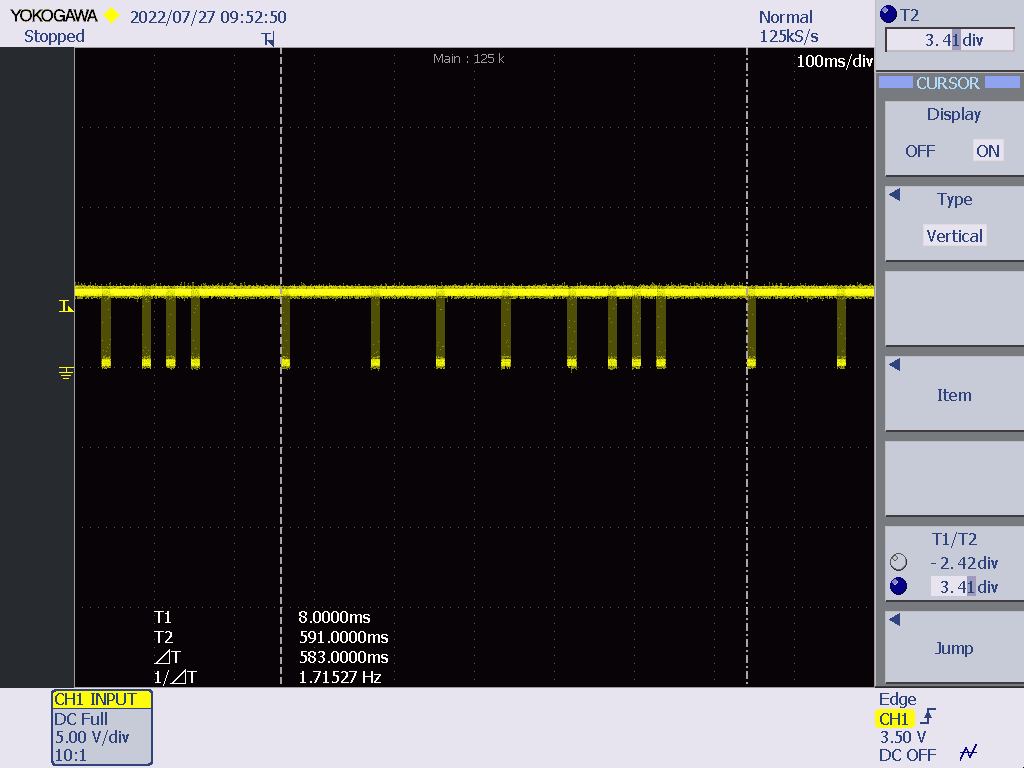
Task: Expand the Item selector chevron
Action: [x=893, y=364]
